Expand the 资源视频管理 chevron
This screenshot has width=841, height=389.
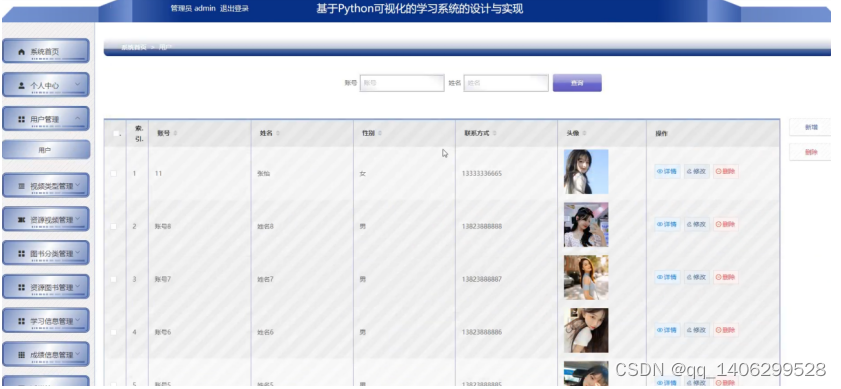(x=78, y=219)
